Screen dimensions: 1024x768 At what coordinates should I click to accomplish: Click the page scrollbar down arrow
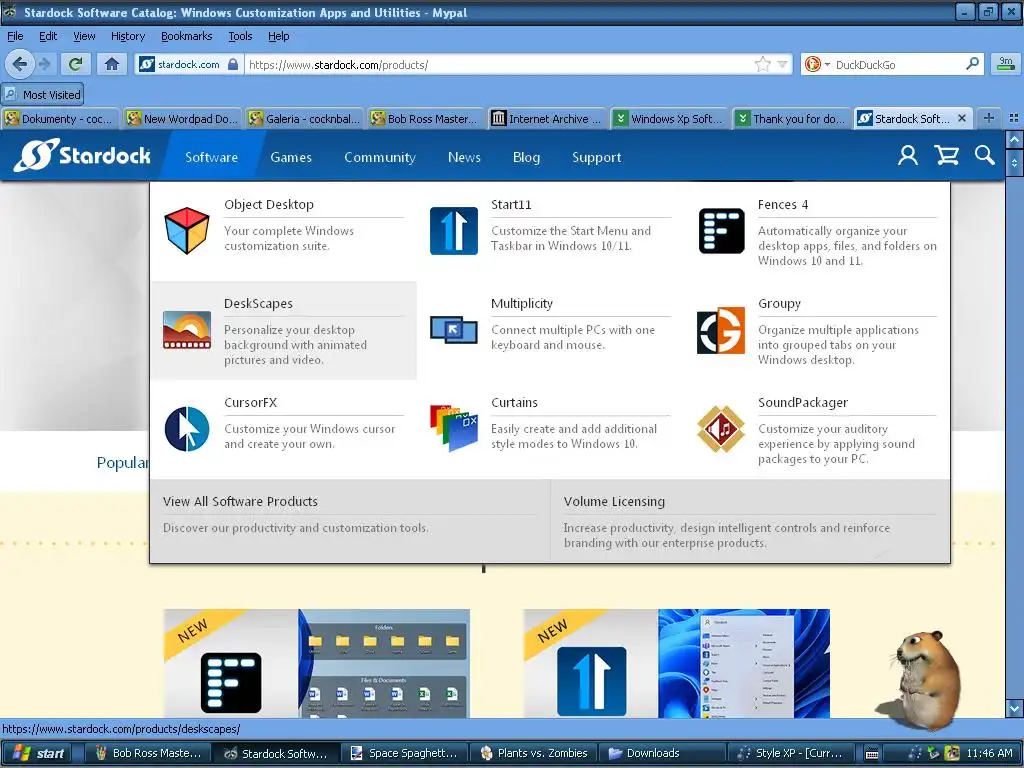coord(1014,708)
